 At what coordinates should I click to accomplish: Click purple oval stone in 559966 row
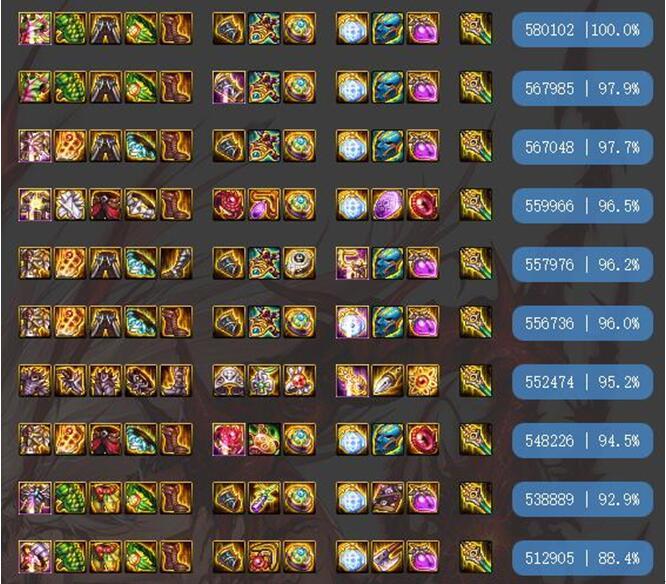(387, 205)
